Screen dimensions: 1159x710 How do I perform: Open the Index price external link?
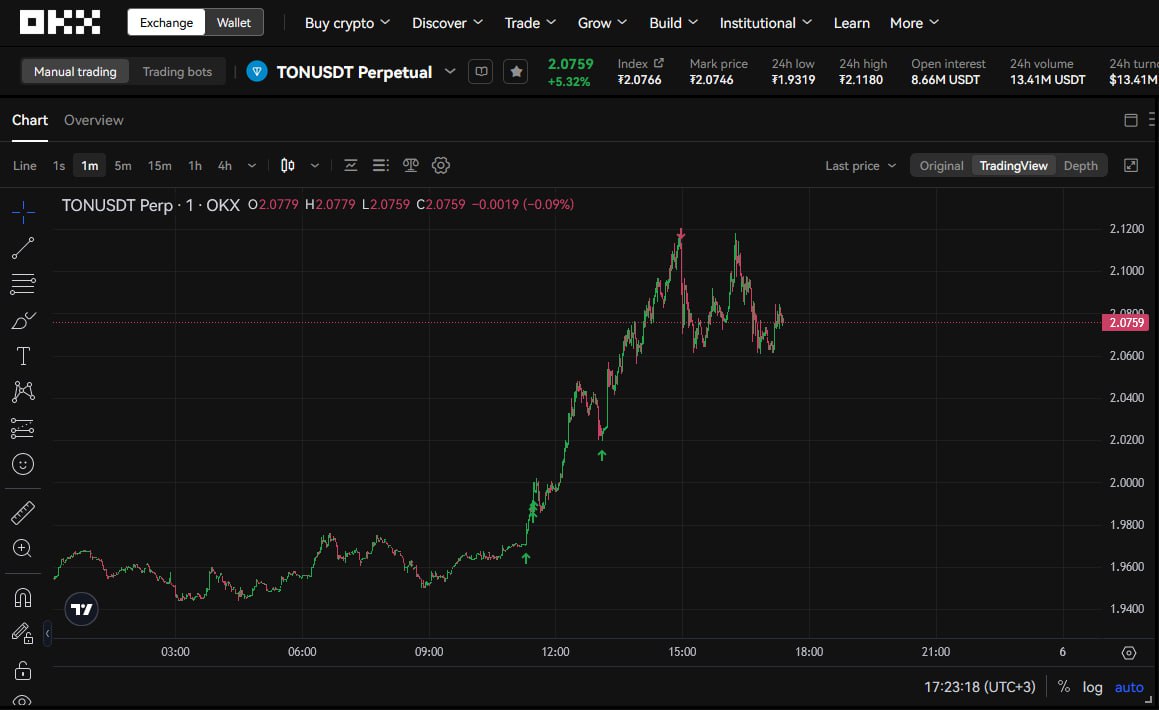point(659,64)
